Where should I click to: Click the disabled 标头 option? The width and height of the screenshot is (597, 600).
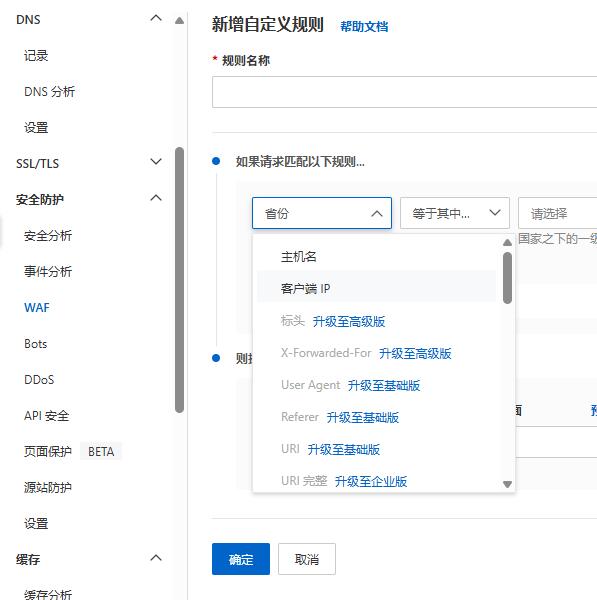292,321
